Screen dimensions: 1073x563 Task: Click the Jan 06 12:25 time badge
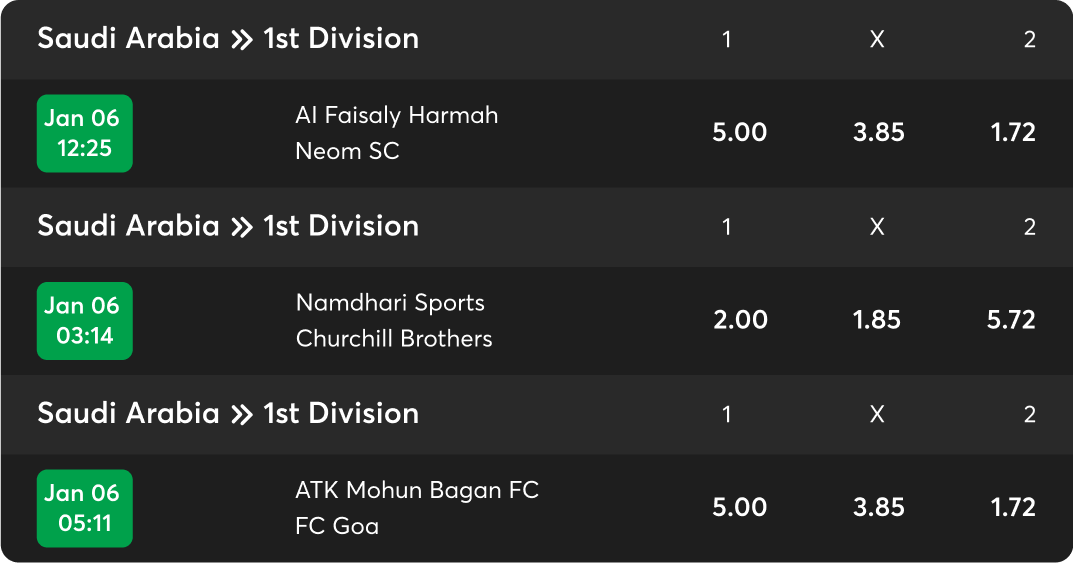tap(85, 133)
